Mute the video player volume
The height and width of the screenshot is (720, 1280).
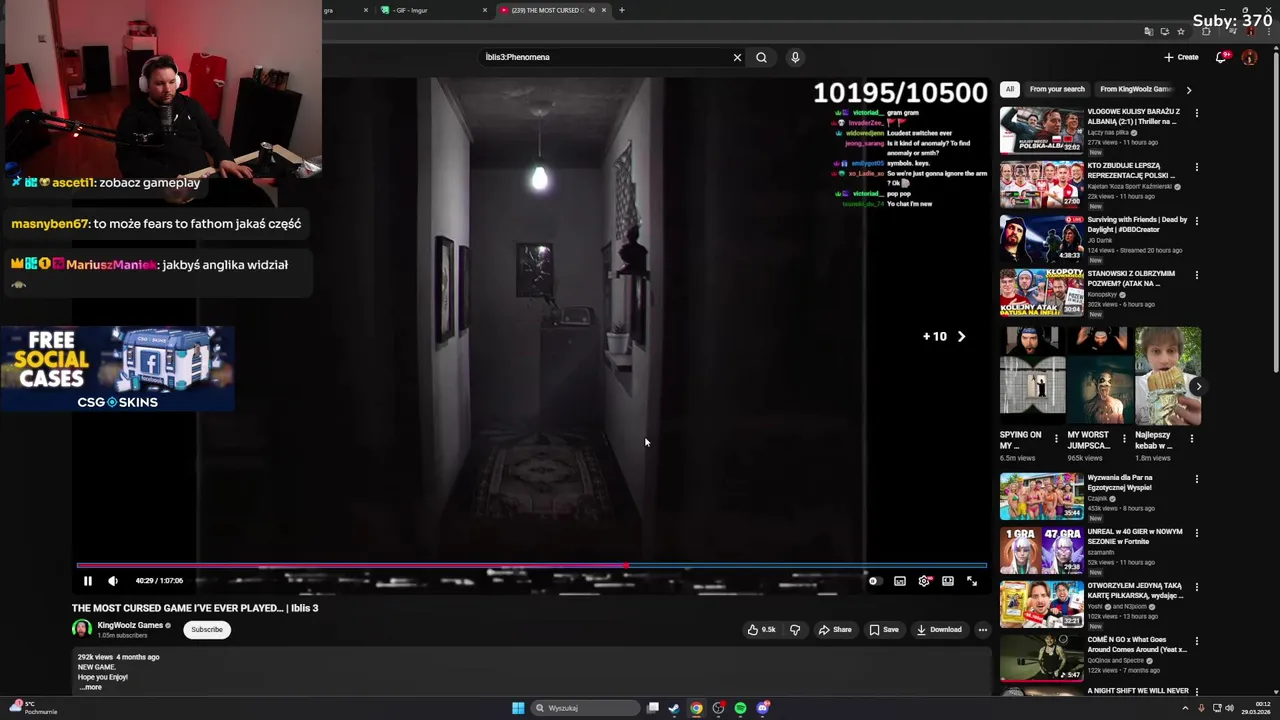pos(113,581)
